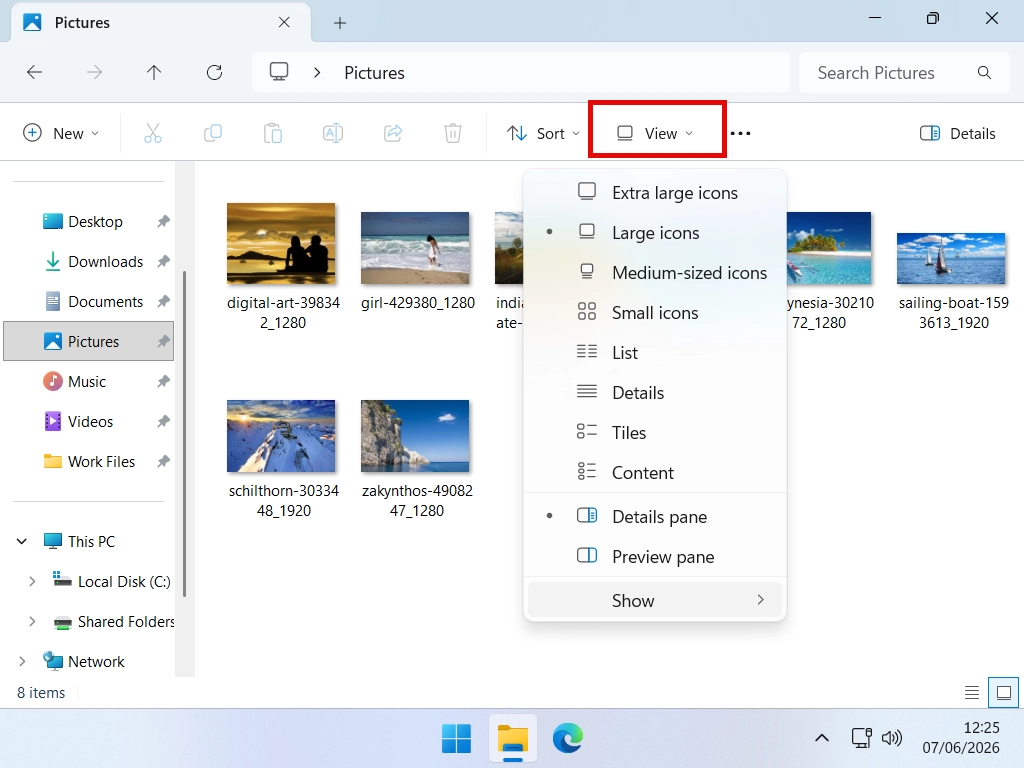Click pin icon next to Downloads

tap(163, 261)
